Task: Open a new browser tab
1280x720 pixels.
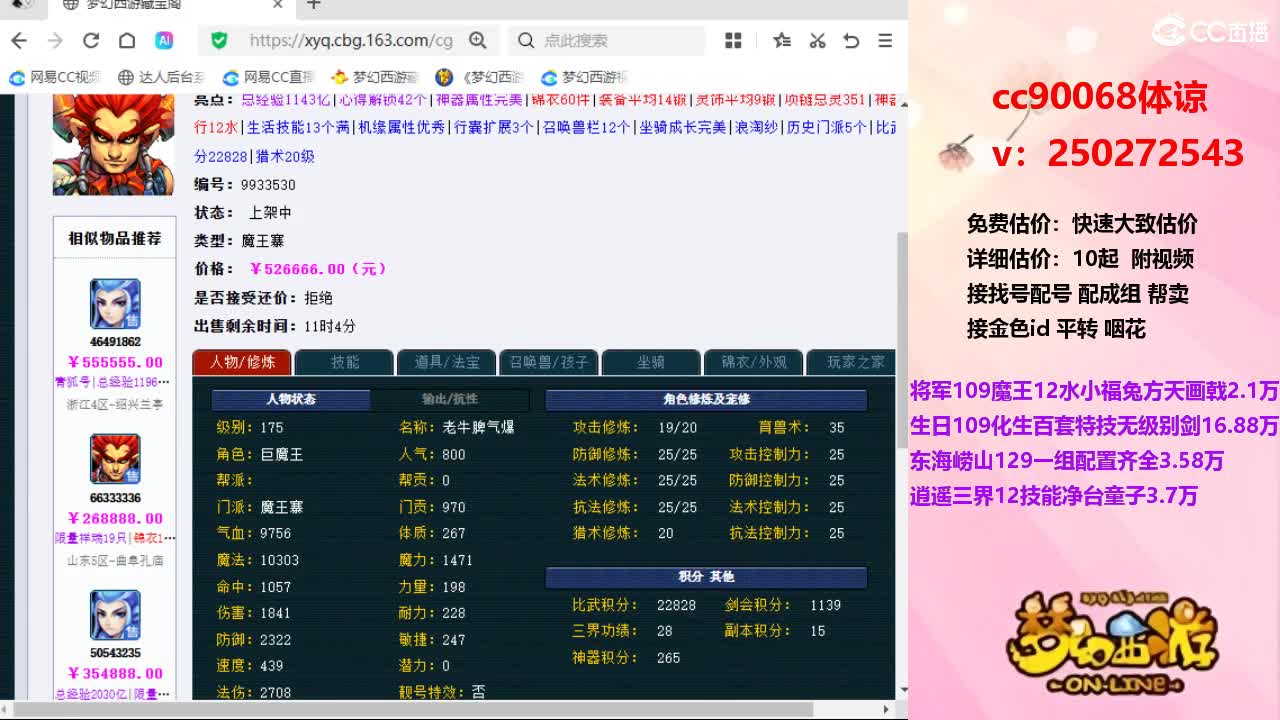Action: (x=314, y=5)
